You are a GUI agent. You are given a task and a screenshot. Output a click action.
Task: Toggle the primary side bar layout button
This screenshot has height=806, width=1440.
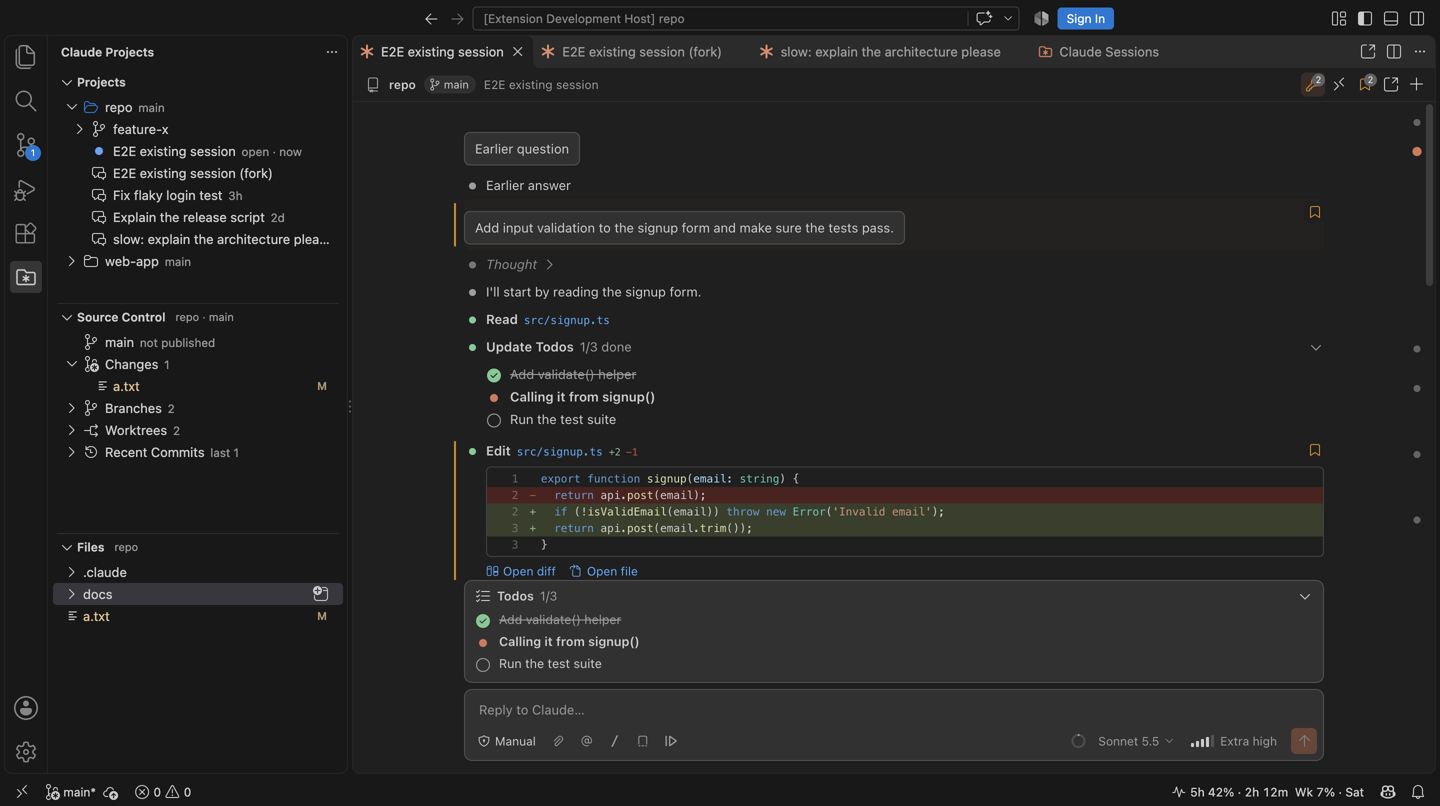point(1365,19)
